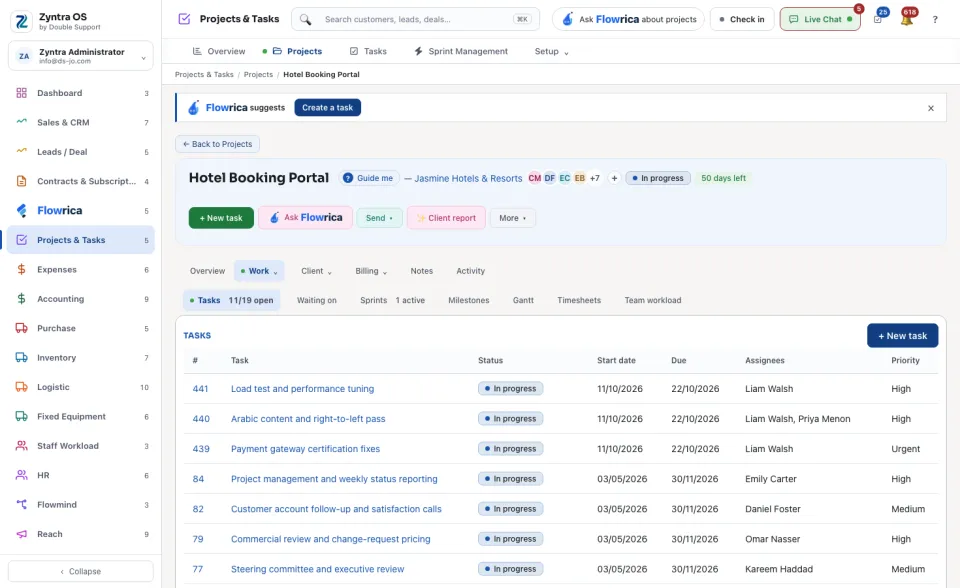This screenshot has height=588, width=960.
Task: Open the Waiting on sub-tab
Action: point(317,300)
